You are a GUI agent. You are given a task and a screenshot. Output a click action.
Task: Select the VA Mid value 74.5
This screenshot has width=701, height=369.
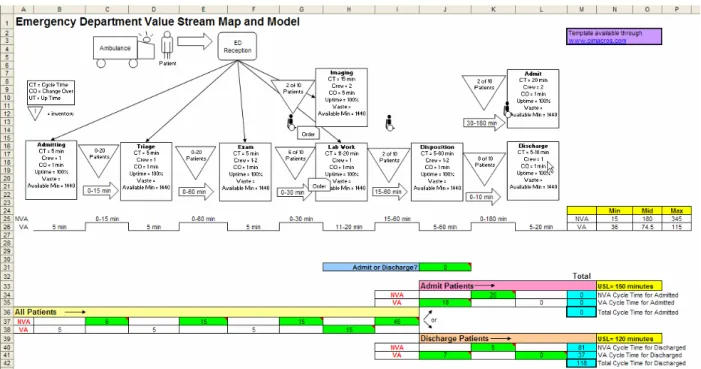coord(647,227)
